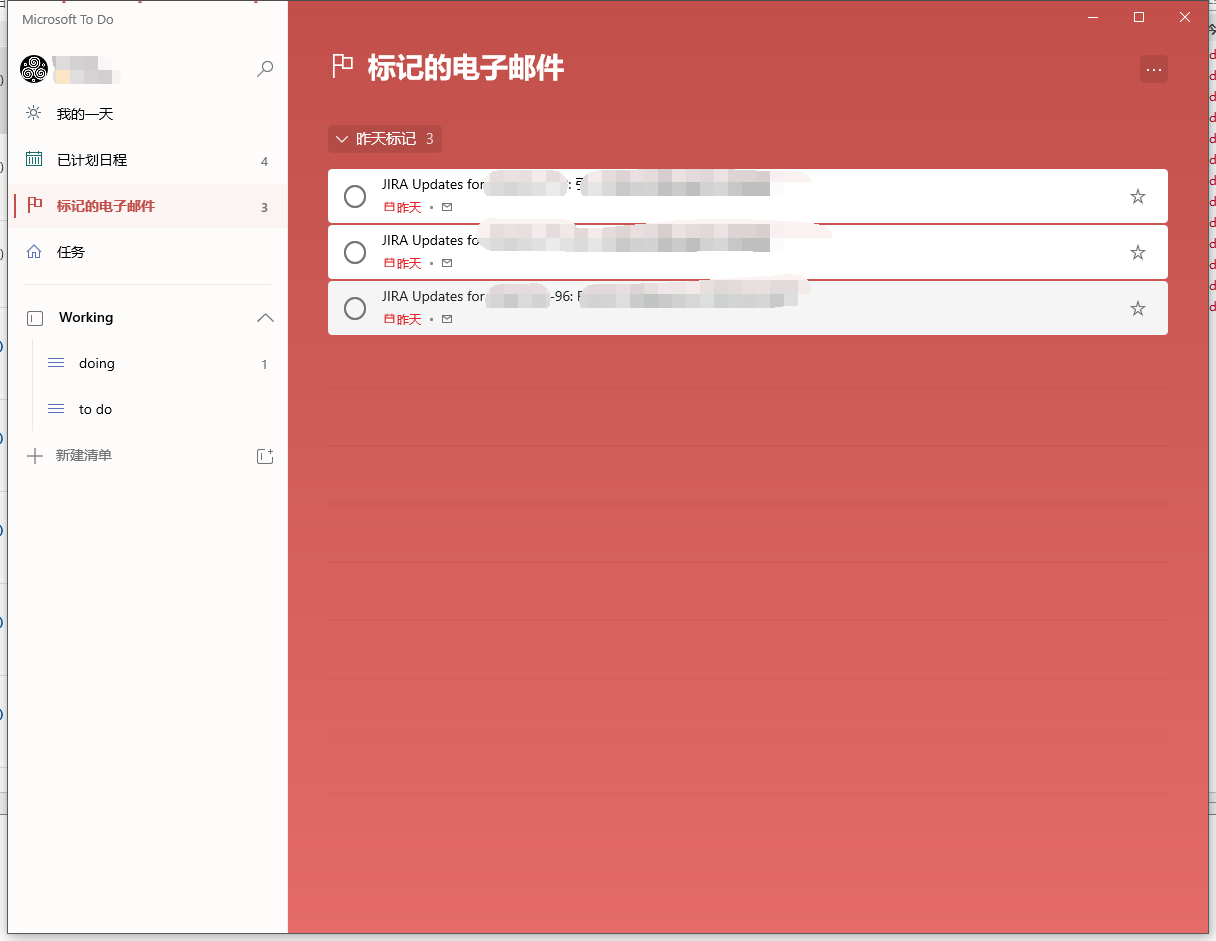Collapse the Working list group chevron
1216x941 pixels.
click(x=265, y=318)
